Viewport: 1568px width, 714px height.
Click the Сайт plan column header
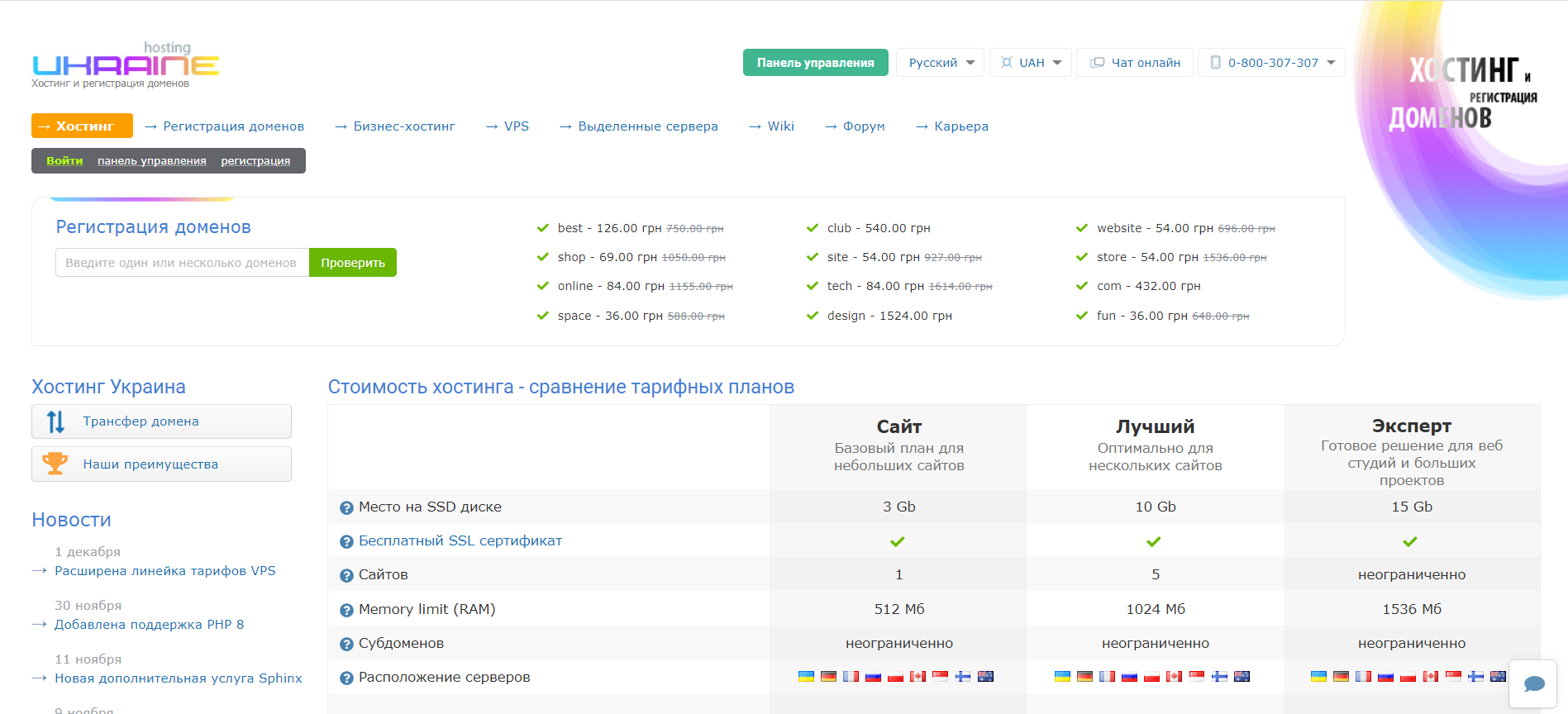pyautogui.click(x=899, y=426)
